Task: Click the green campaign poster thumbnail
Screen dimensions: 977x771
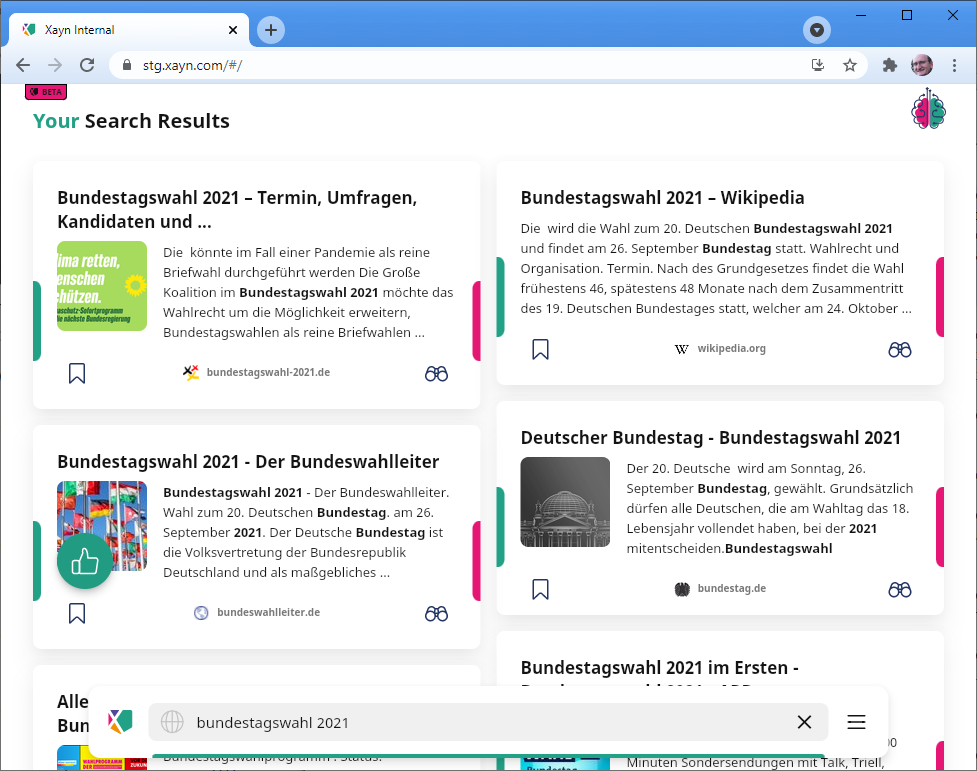Action: [102, 286]
